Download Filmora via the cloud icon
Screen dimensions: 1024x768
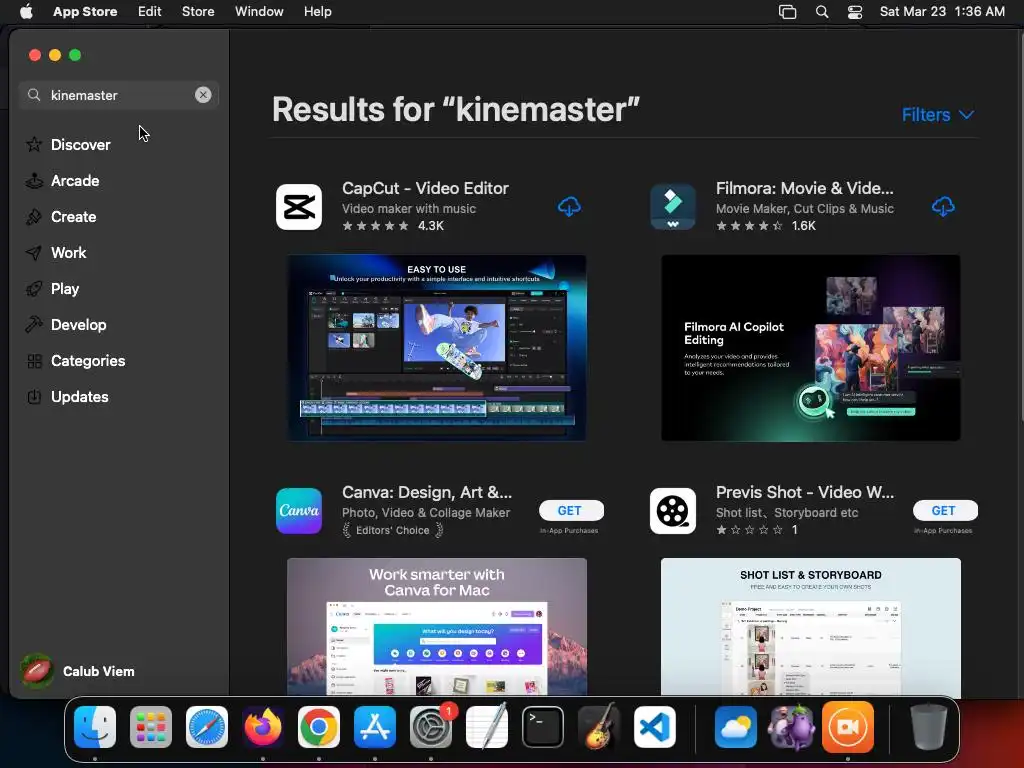[943, 206]
